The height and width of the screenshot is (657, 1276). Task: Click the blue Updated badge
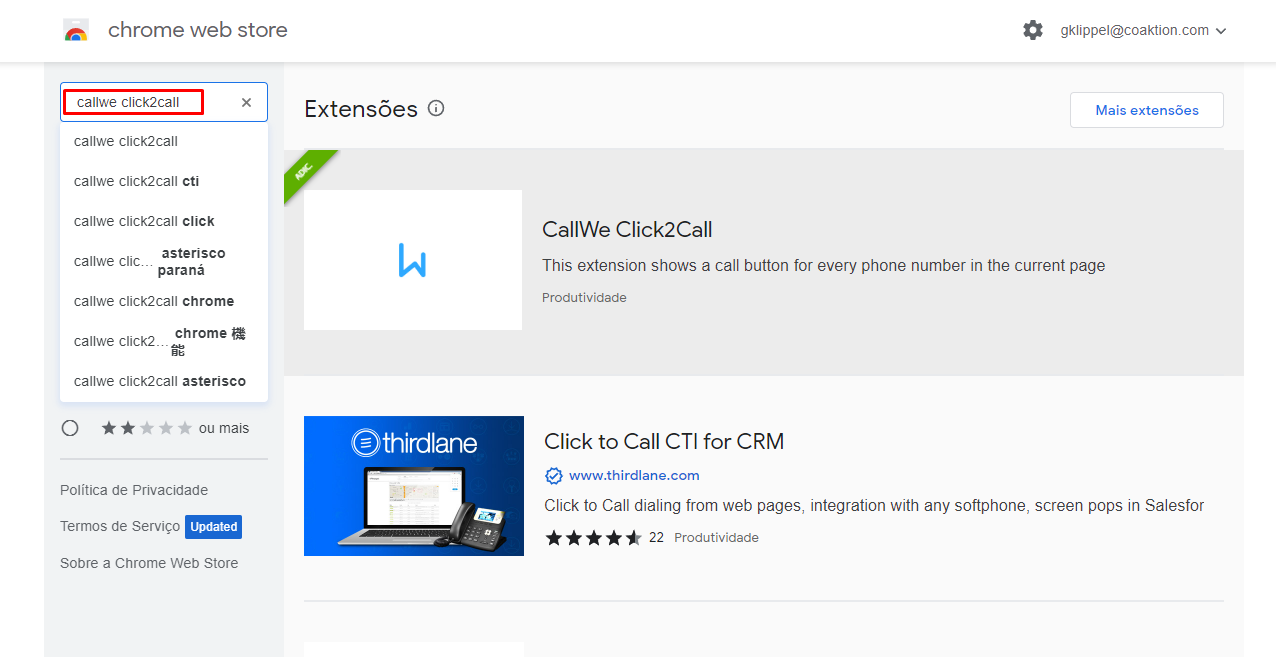click(x=214, y=527)
